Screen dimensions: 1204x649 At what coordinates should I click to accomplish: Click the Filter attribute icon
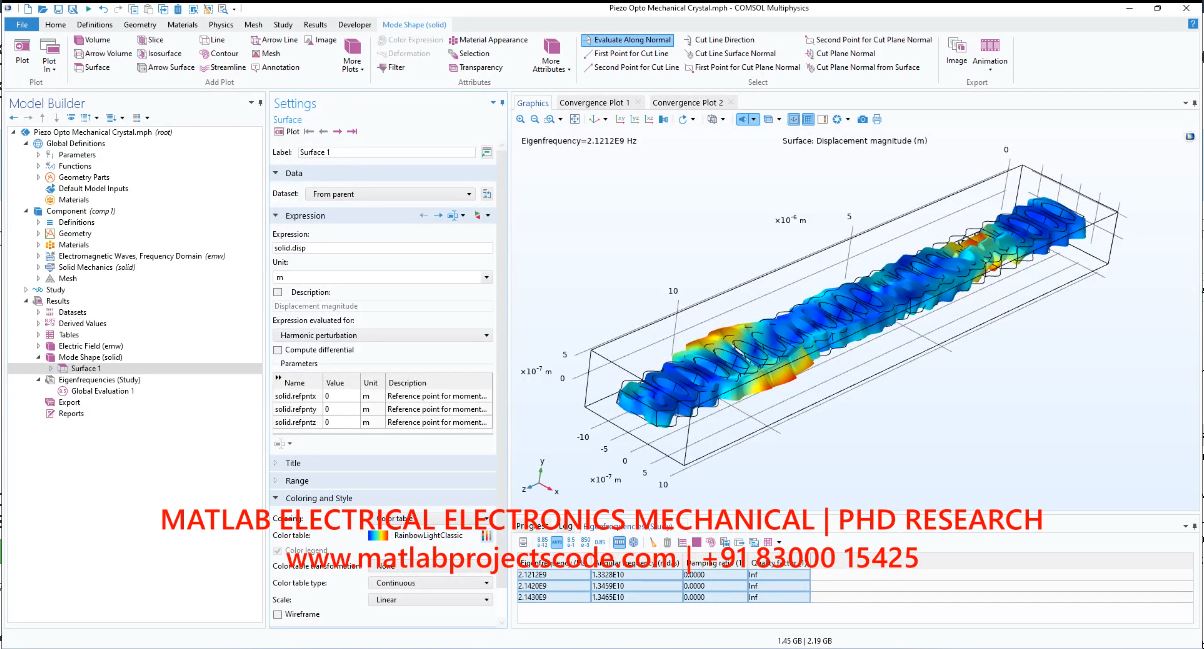click(381, 68)
